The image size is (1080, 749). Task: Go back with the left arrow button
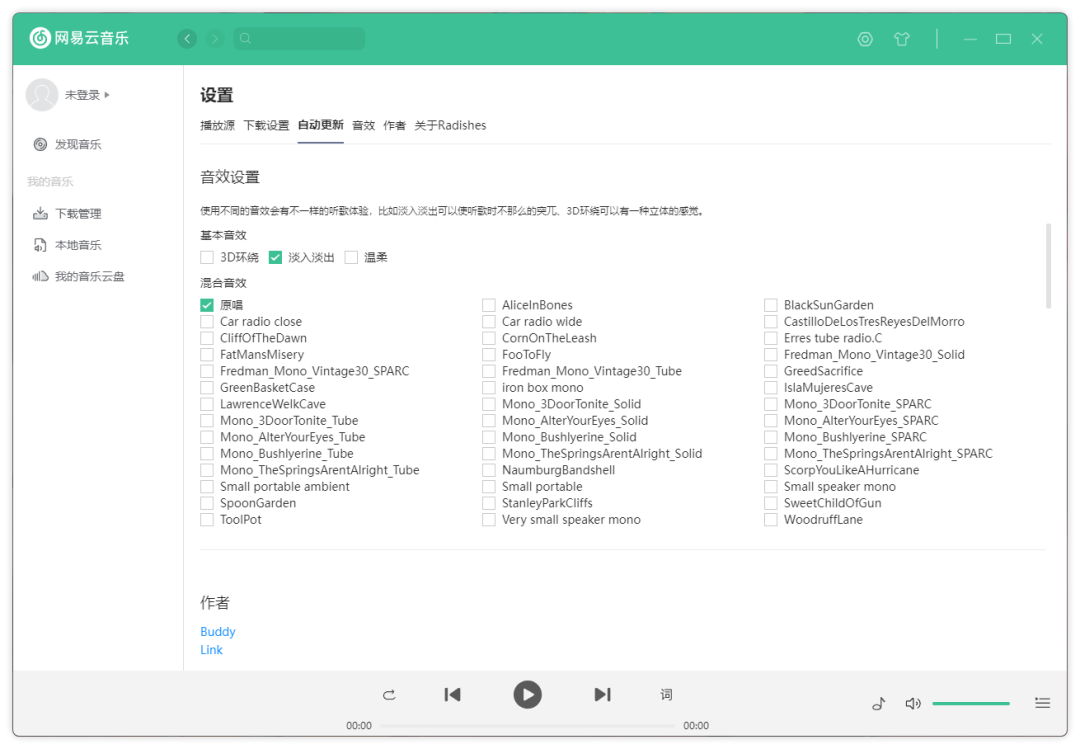tap(187, 39)
